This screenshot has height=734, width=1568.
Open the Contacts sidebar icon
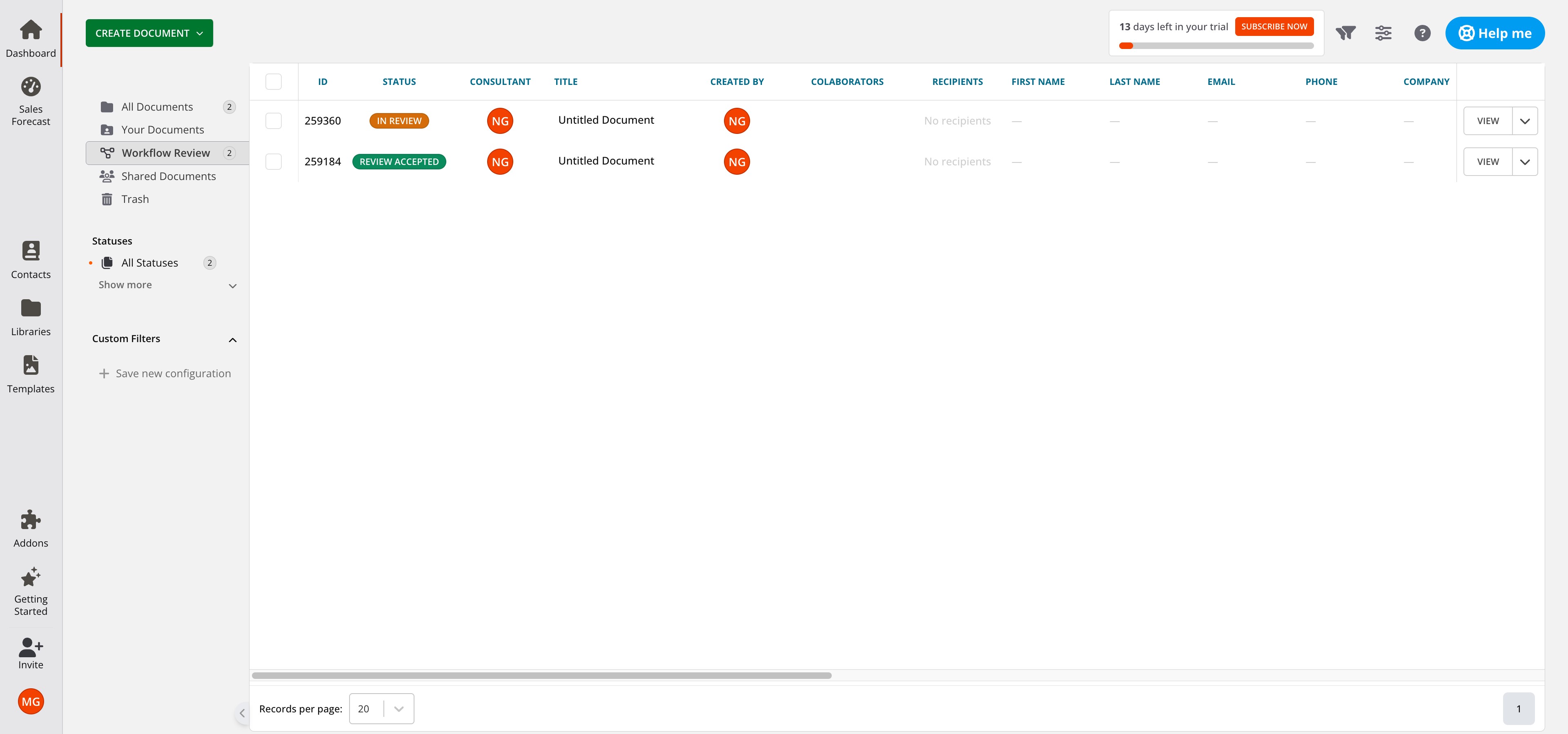pyautogui.click(x=31, y=251)
